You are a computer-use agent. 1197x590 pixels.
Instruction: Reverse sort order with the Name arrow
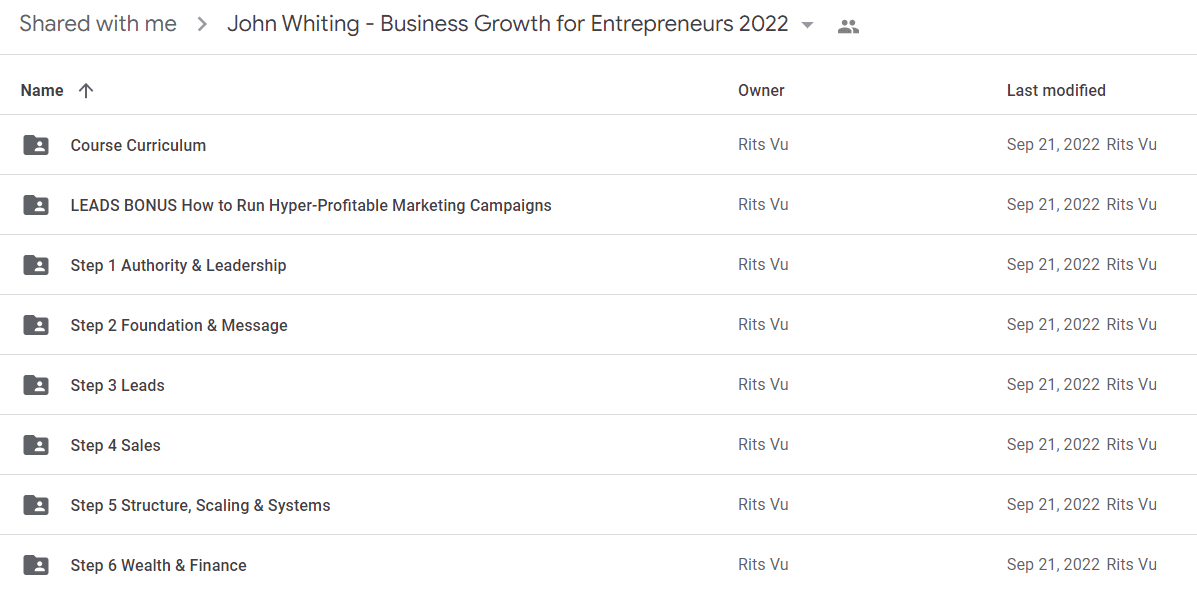pyautogui.click(x=86, y=91)
